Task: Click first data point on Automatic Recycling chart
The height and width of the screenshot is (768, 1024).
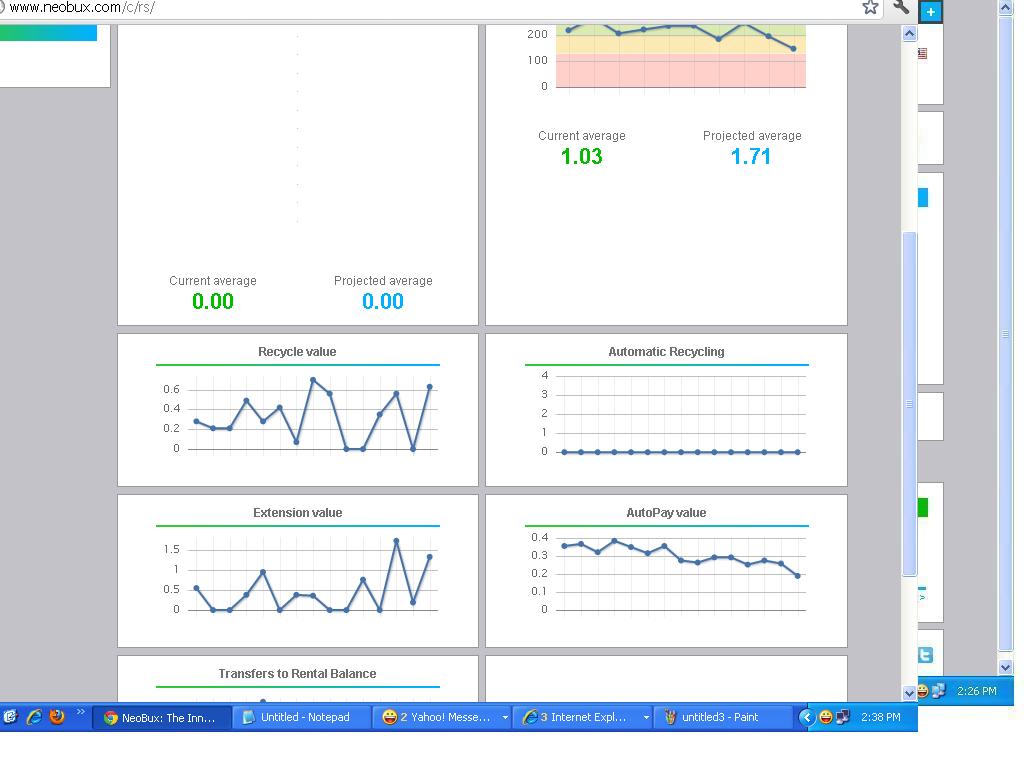Action: [564, 452]
